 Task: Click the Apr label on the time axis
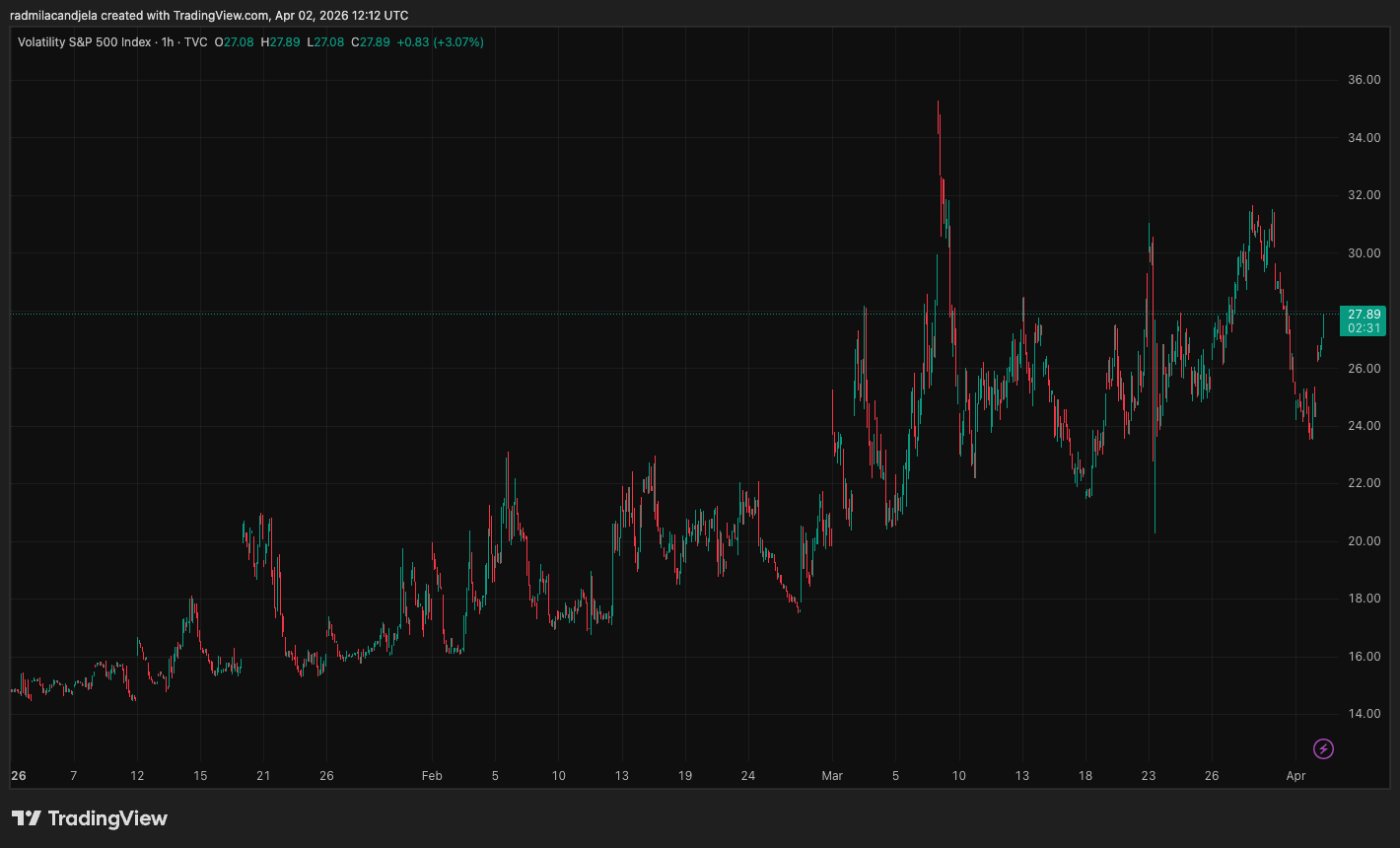point(1295,776)
